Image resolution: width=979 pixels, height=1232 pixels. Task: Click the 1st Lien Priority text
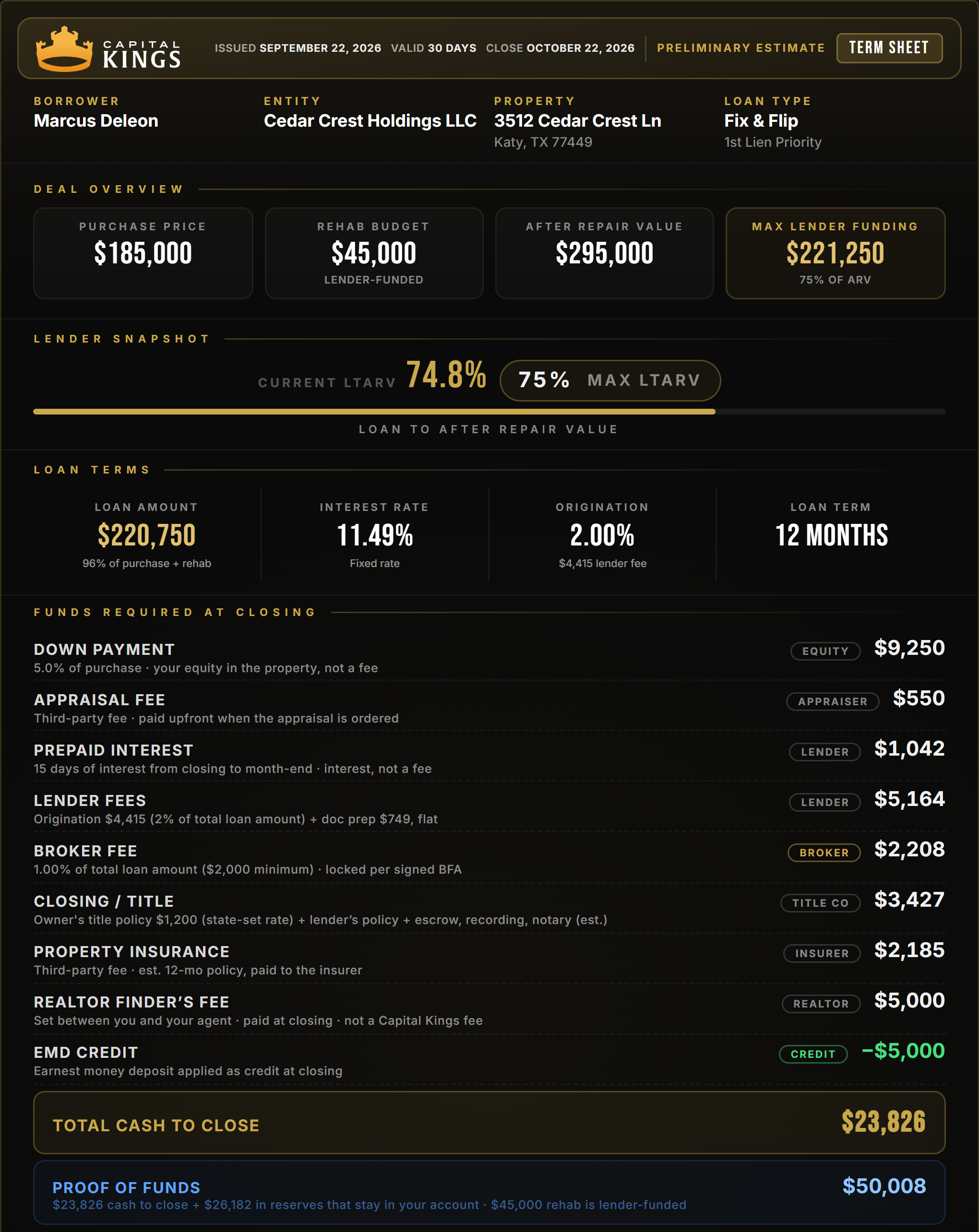click(773, 142)
